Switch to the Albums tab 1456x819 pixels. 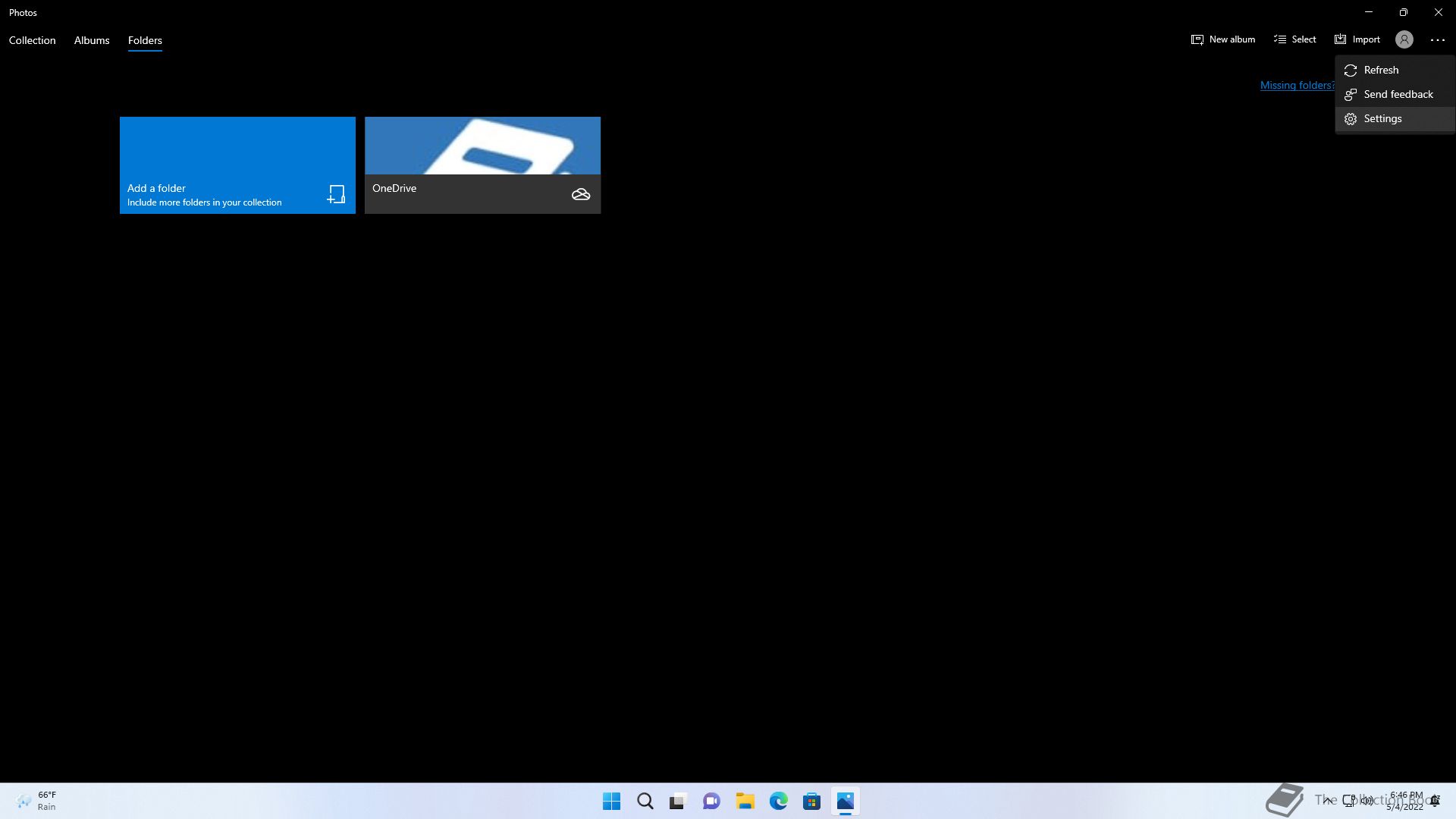click(x=92, y=40)
